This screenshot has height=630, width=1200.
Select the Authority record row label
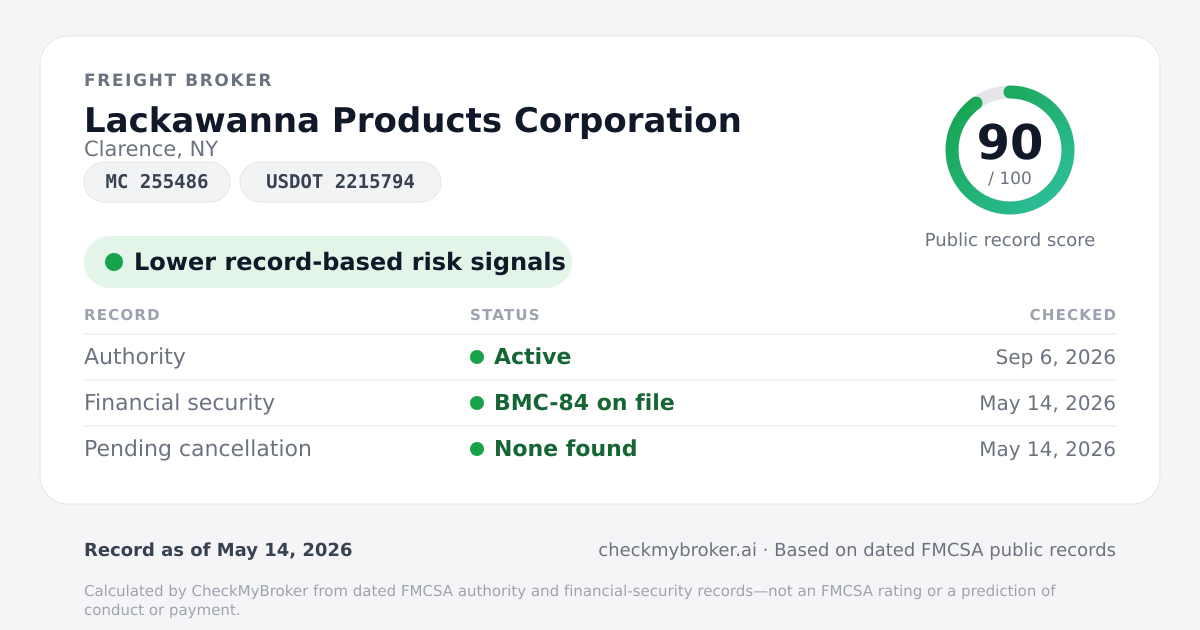pyautogui.click(x=135, y=357)
